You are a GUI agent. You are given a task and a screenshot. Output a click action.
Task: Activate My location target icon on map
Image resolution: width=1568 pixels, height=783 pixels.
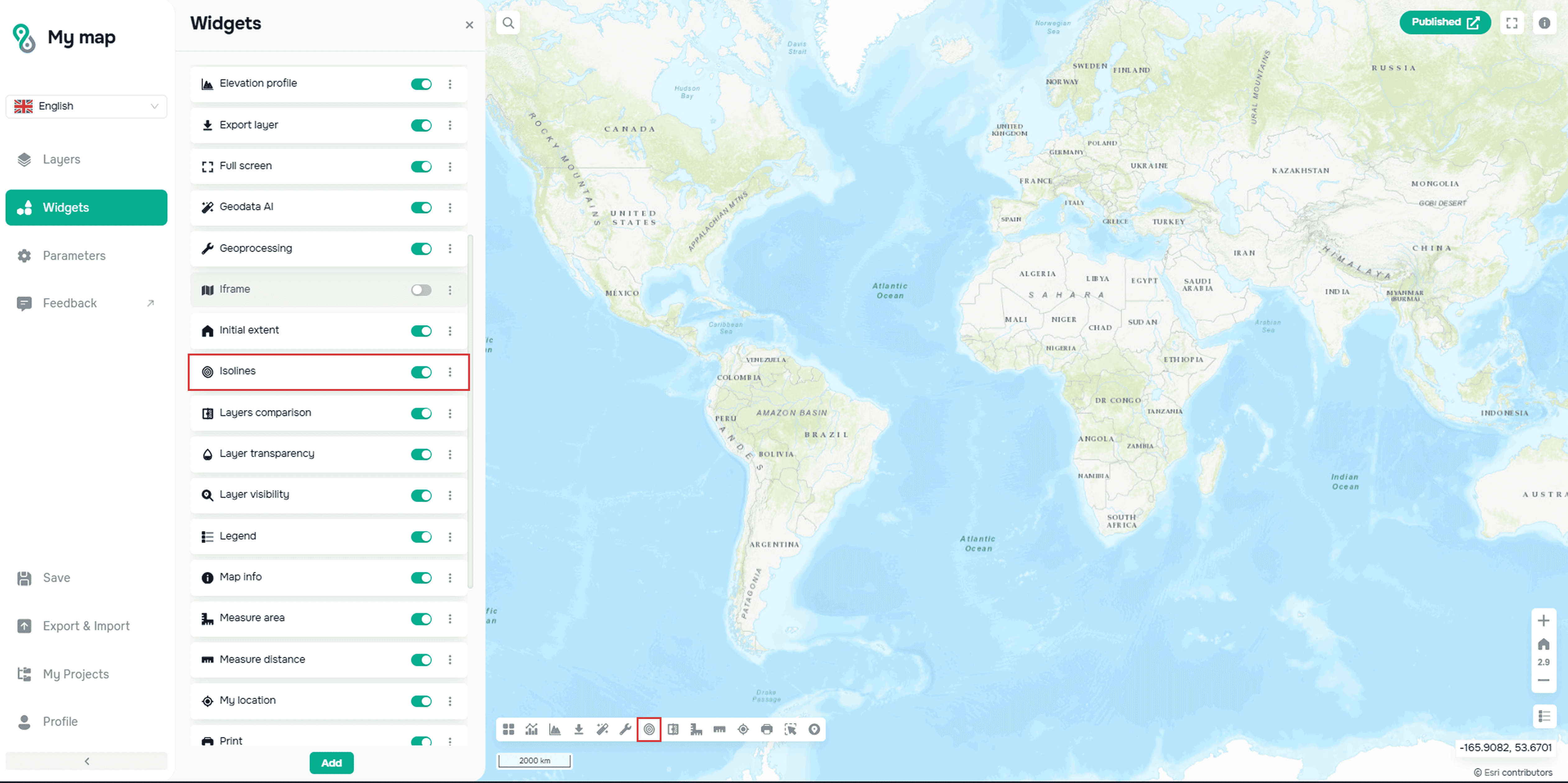pos(743,729)
